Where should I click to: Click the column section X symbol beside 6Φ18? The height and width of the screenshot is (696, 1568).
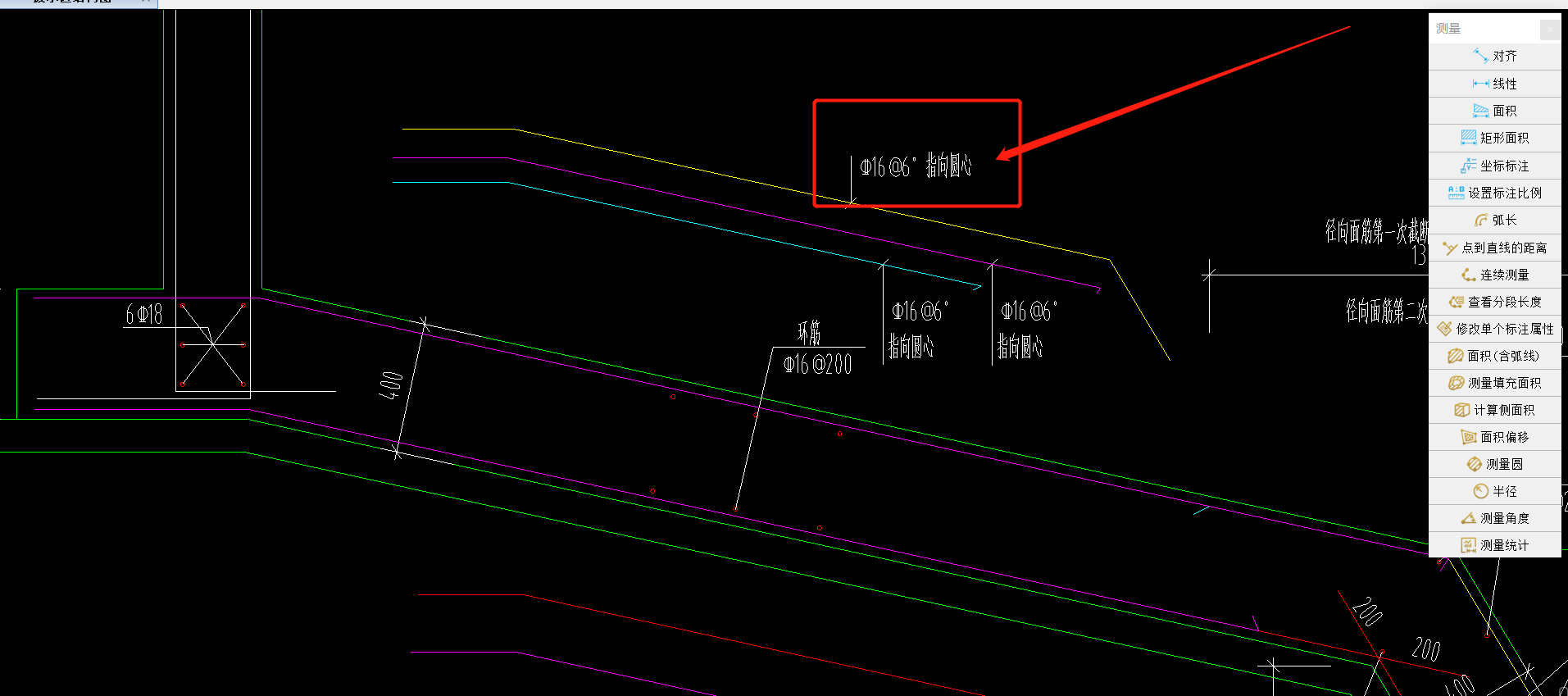tap(213, 344)
